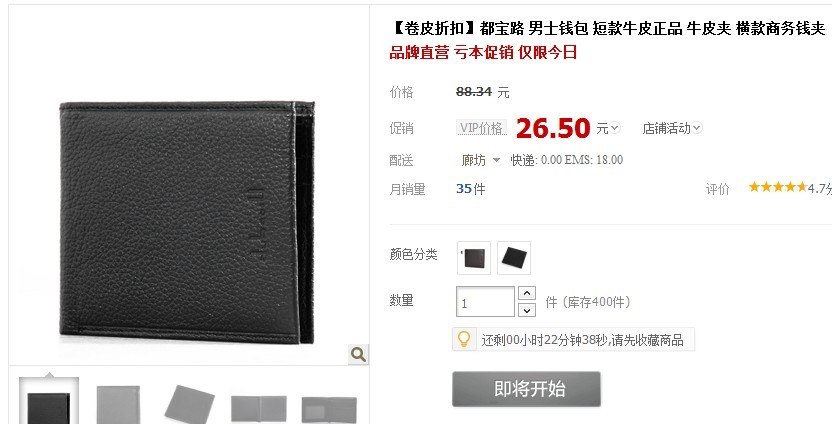Click the lightbulb tip icon
832x424 pixels.
tap(464, 339)
